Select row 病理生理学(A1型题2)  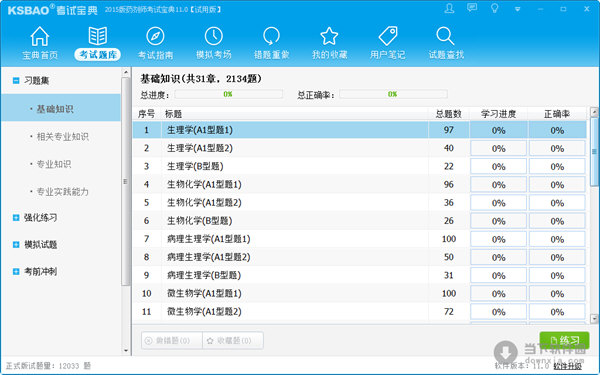click(x=359, y=257)
